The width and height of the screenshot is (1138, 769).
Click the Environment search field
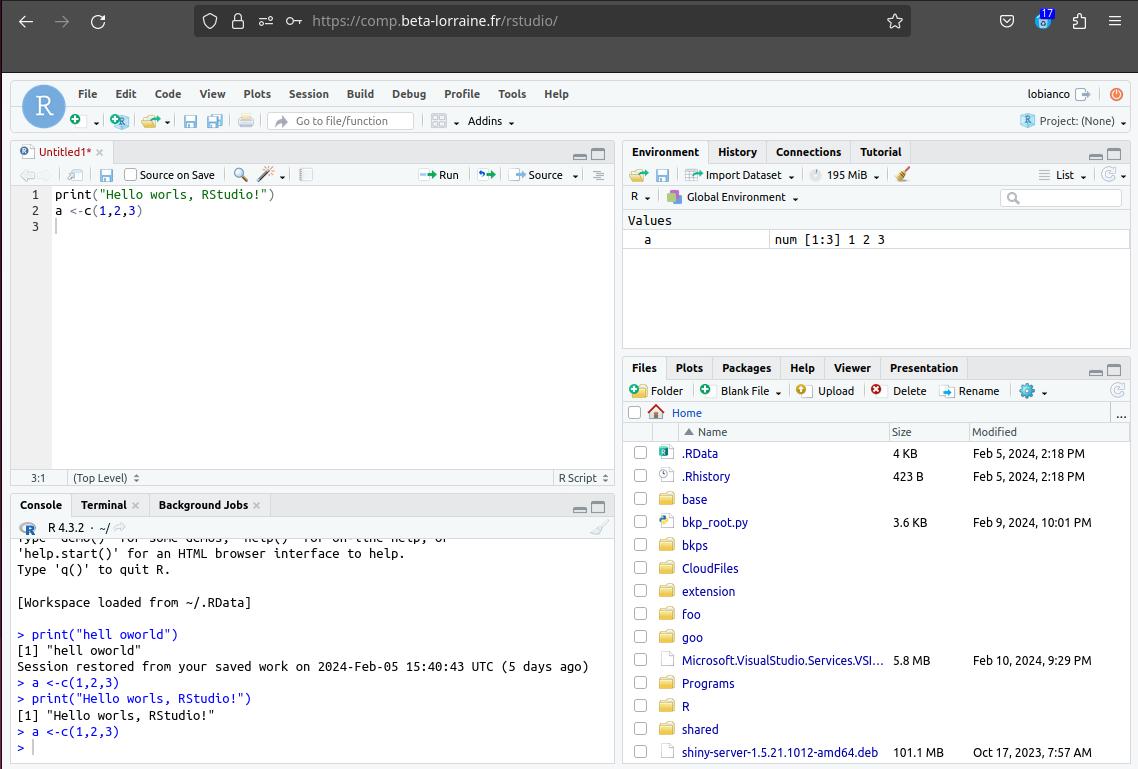pos(1060,197)
